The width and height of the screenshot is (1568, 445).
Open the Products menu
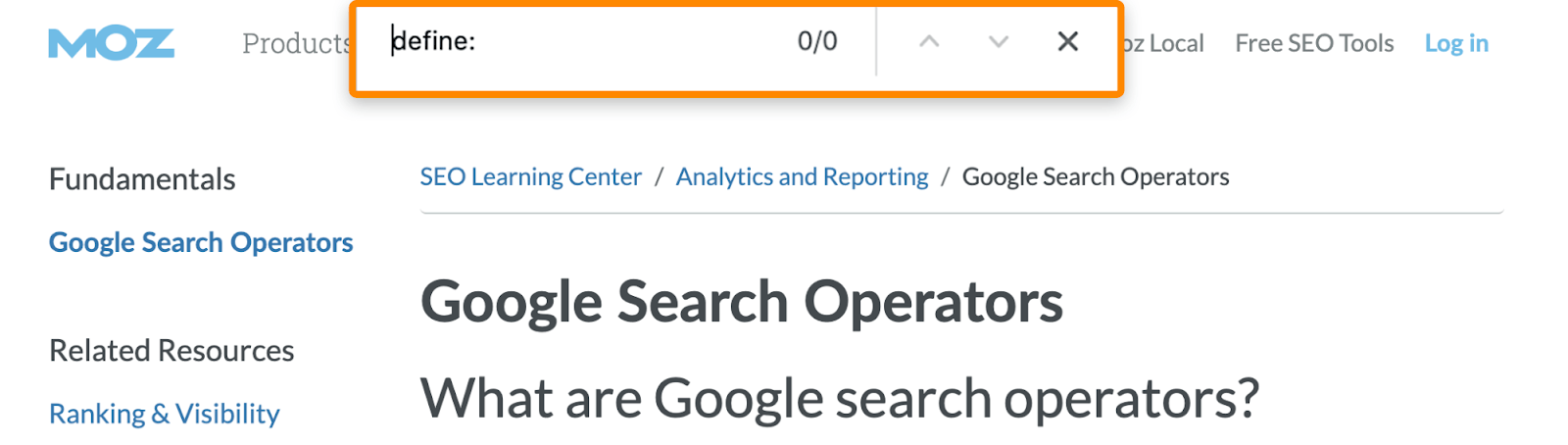[x=294, y=43]
